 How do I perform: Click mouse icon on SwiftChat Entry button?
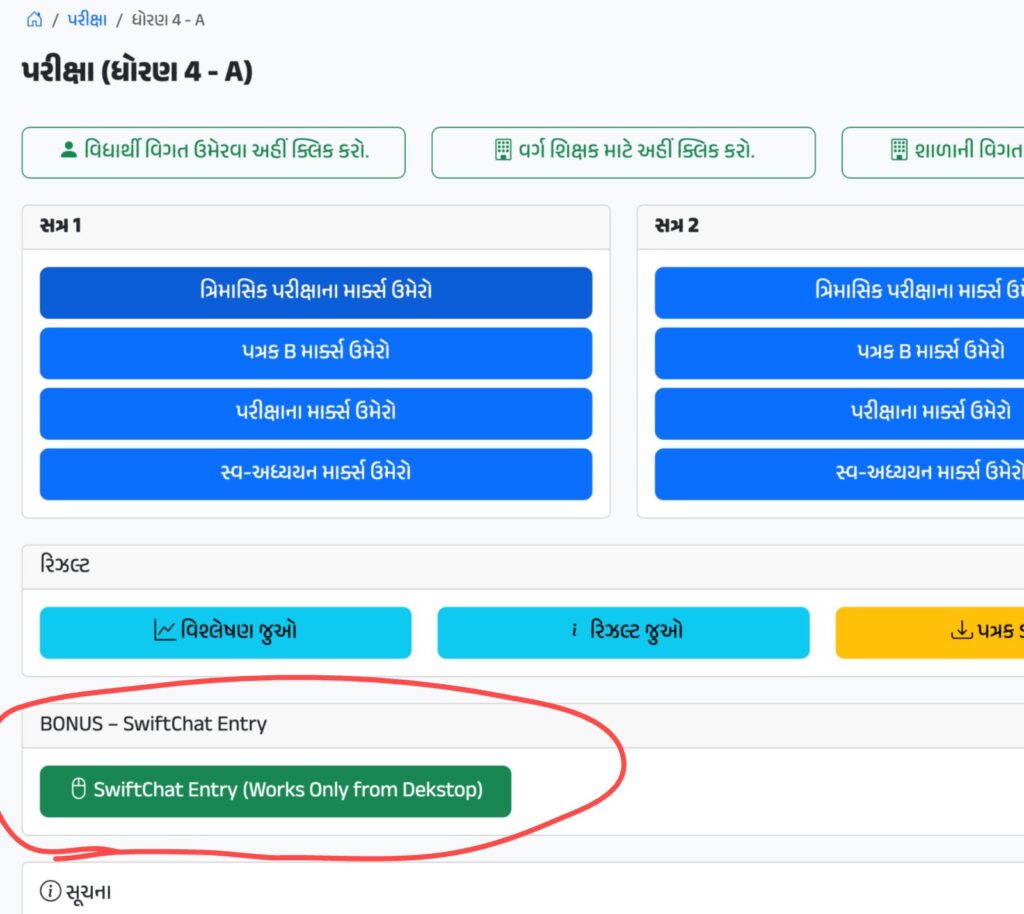click(x=79, y=790)
